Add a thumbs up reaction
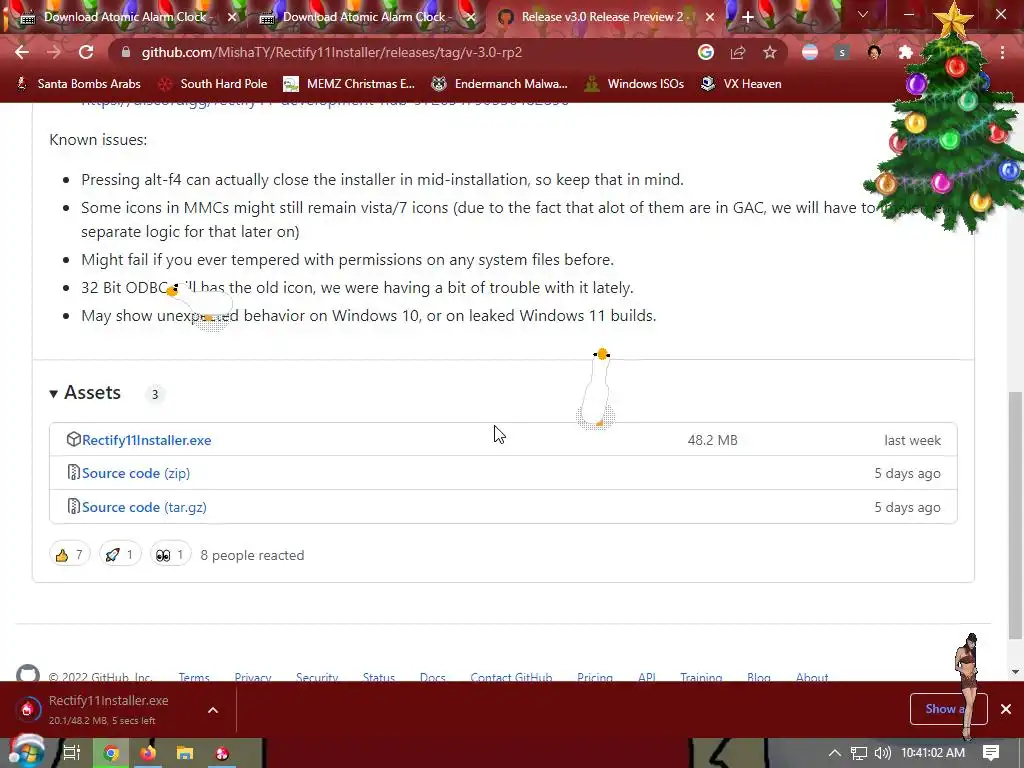Viewport: 1024px width, 768px height. pos(69,555)
